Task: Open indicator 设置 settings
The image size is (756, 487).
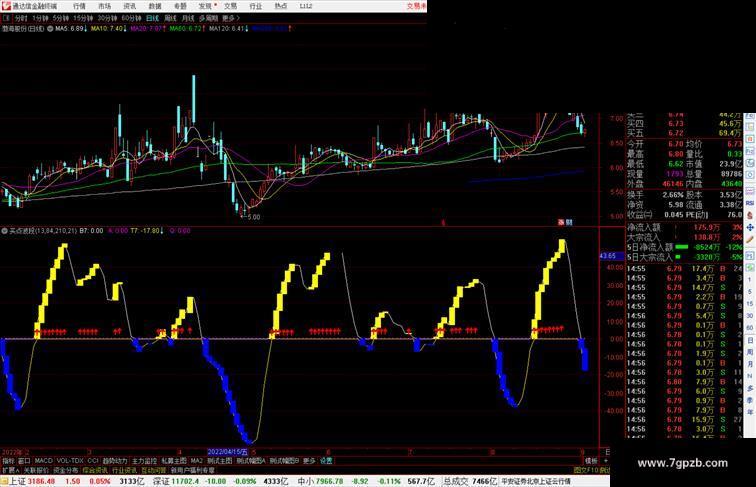Action: 326,461
